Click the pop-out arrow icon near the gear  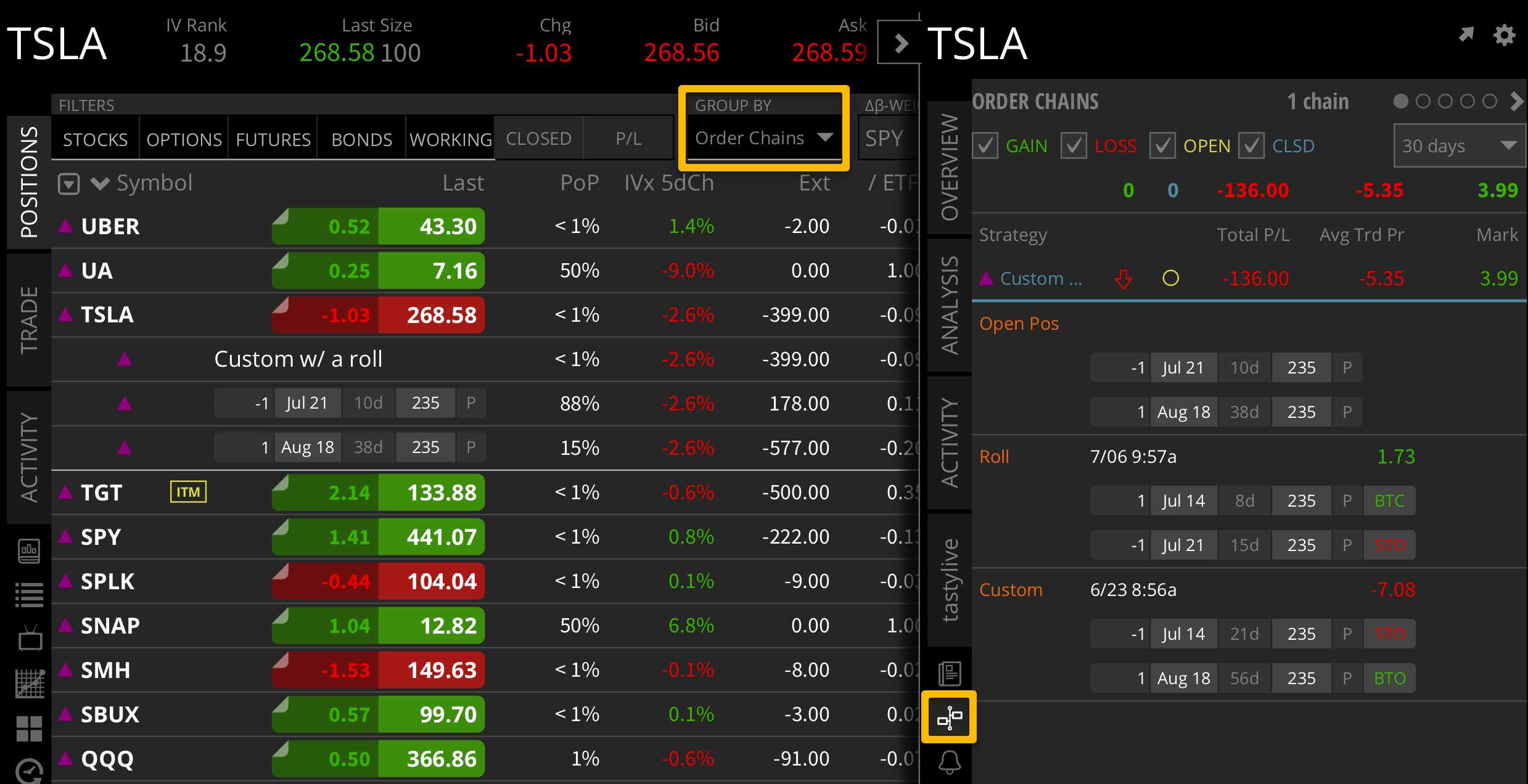[x=1466, y=35]
